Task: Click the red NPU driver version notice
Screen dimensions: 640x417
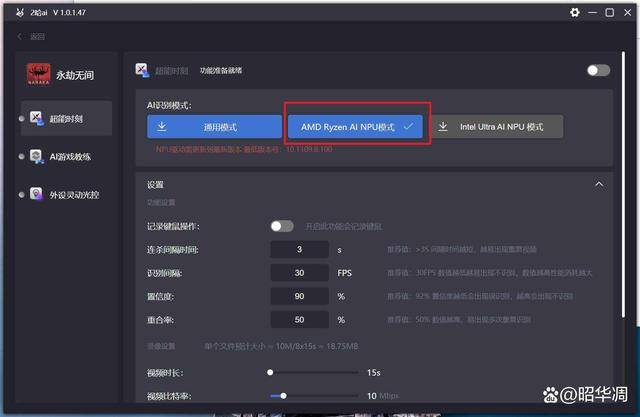Action: 244,149
